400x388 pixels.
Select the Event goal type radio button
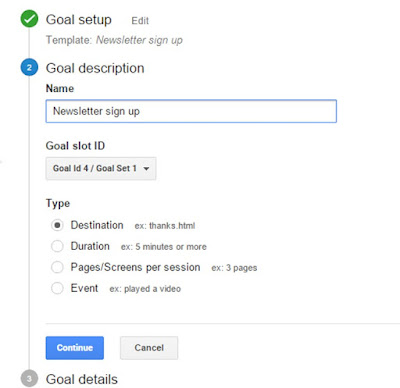[57, 288]
